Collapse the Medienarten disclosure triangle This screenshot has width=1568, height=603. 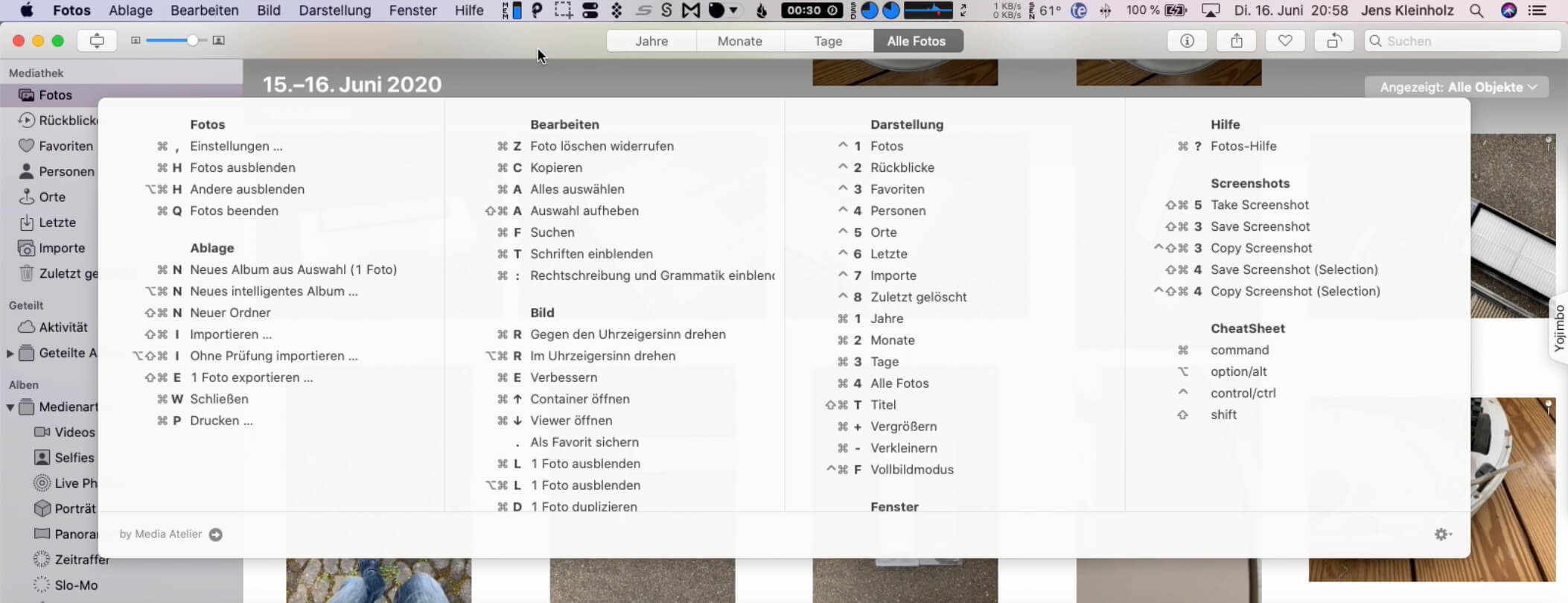[x=10, y=406]
